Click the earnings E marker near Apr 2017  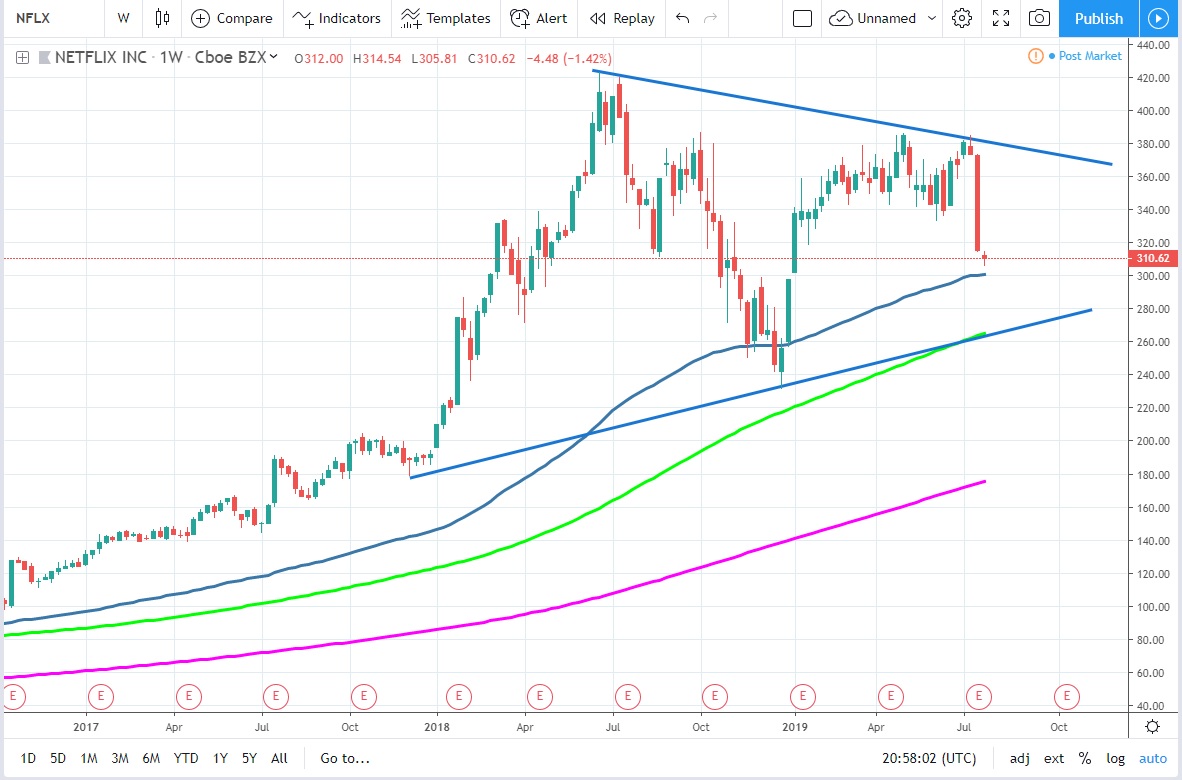click(188, 696)
